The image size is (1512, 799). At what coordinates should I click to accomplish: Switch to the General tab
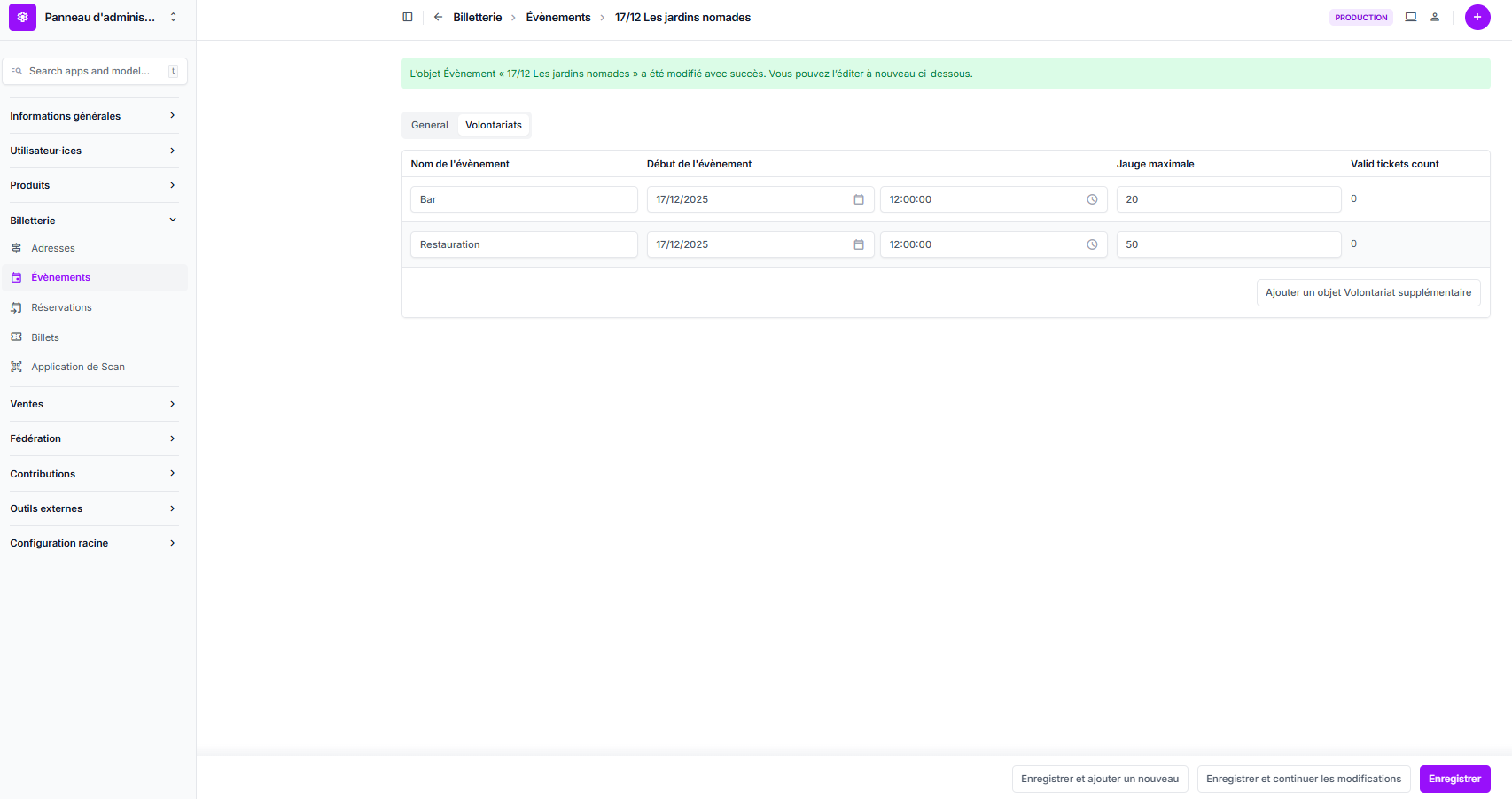(430, 125)
